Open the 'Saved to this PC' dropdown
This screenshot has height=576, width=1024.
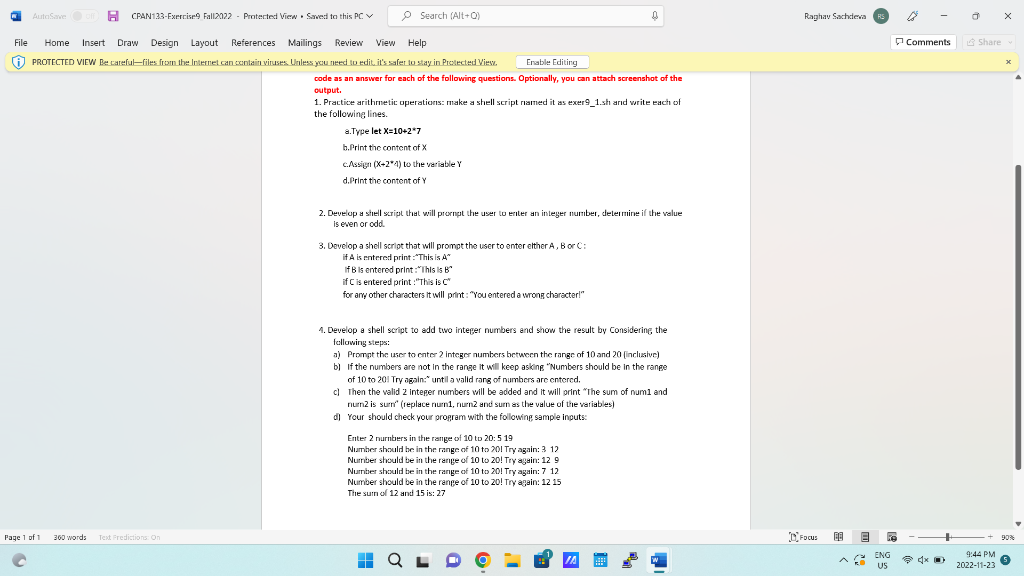pyautogui.click(x=340, y=15)
